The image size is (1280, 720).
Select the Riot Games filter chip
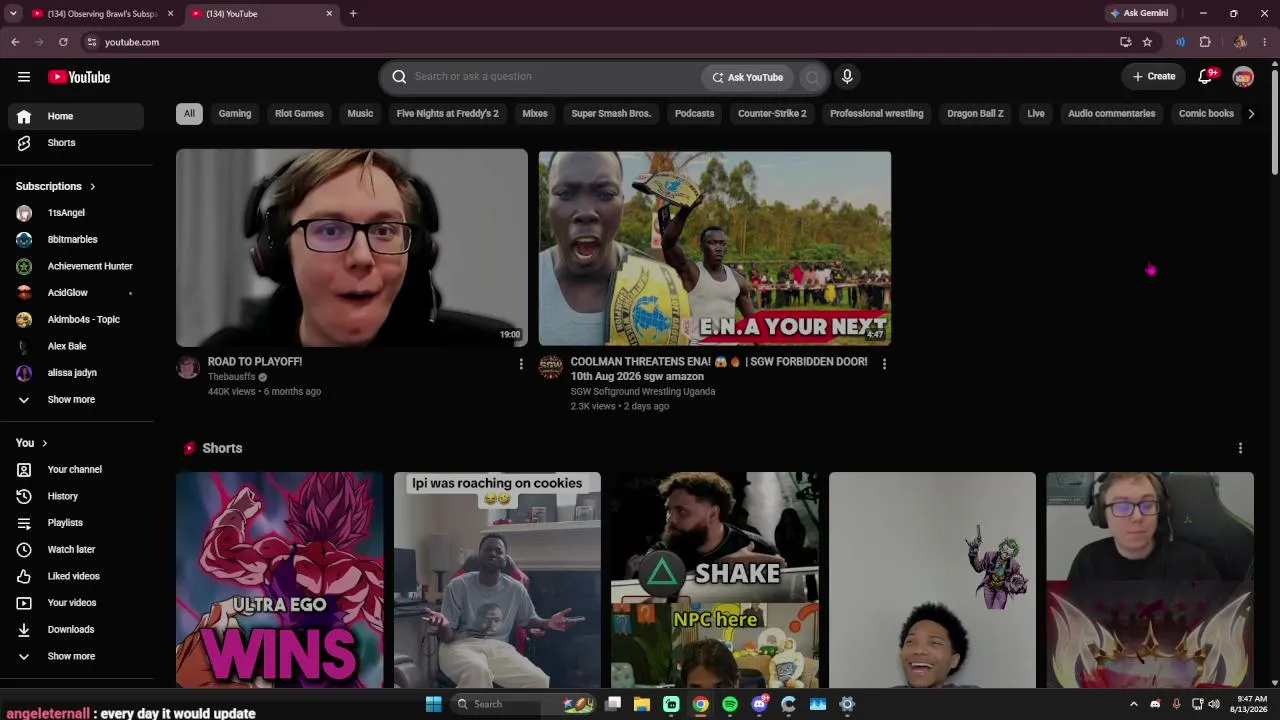pyautogui.click(x=299, y=114)
